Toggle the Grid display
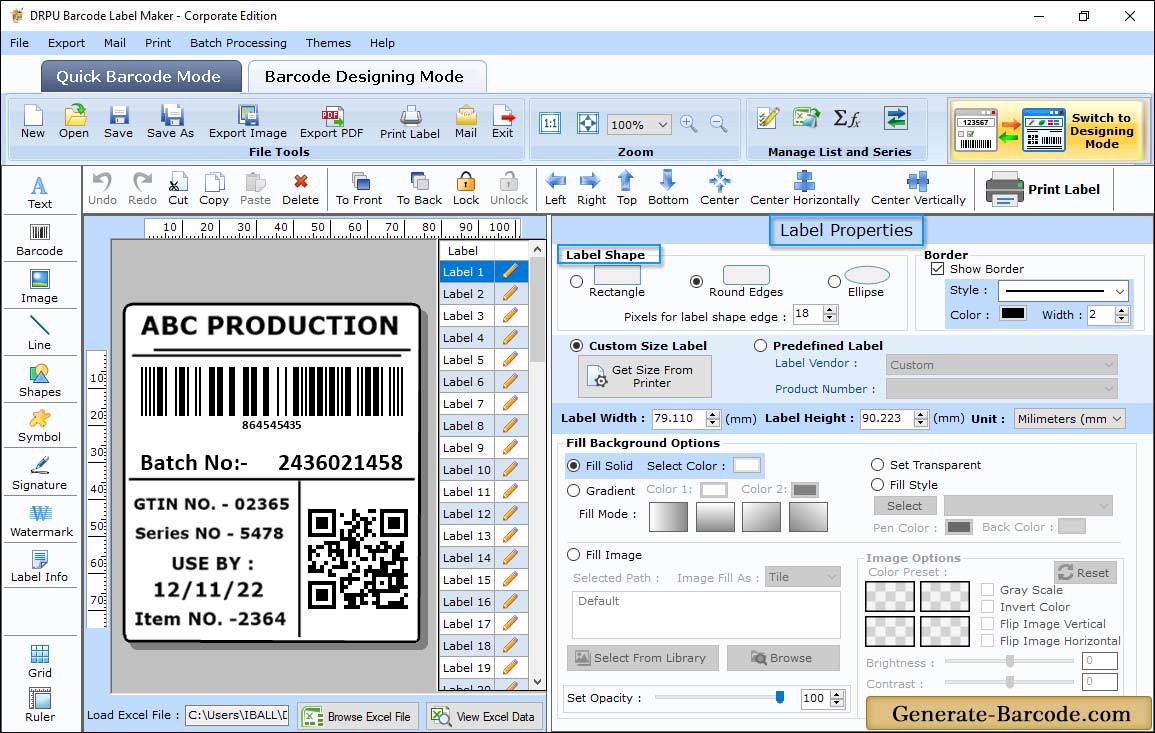Viewport: 1155px width, 733px height. [40, 662]
